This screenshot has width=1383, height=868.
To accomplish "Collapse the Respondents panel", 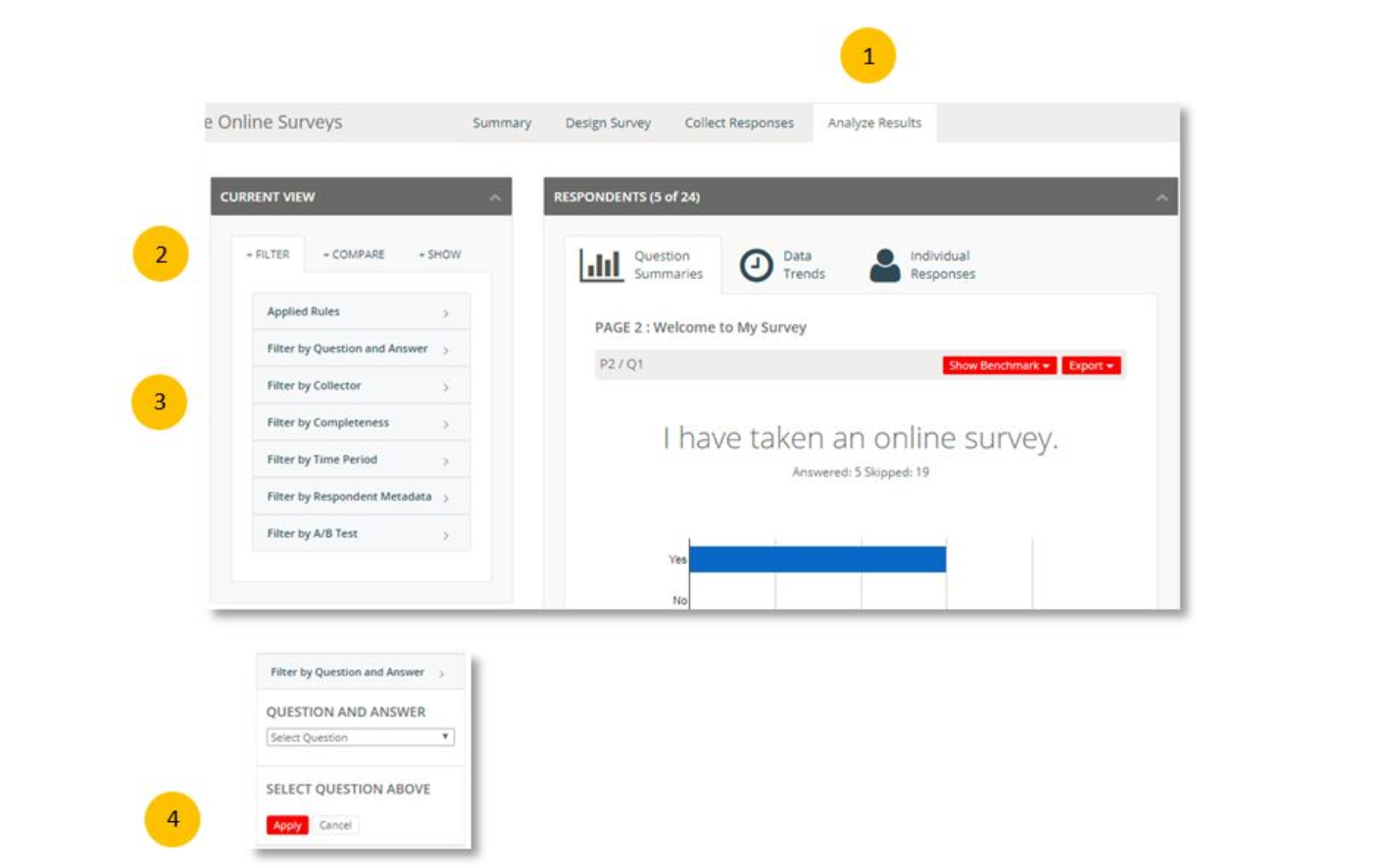I will [1161, 197].
